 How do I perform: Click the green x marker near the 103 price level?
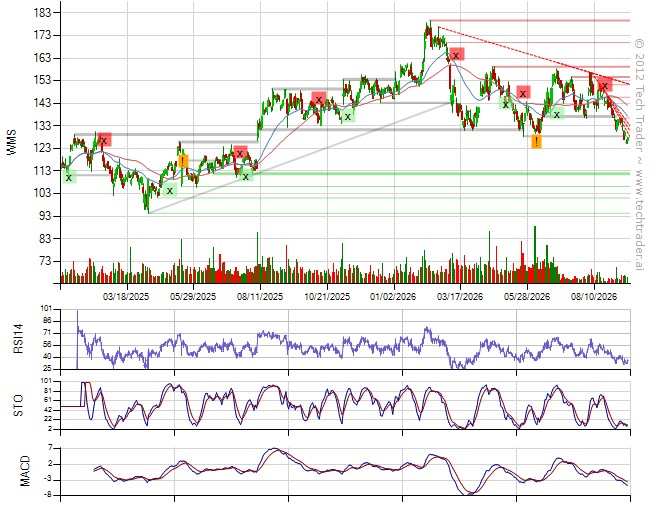tap(170, 191)
